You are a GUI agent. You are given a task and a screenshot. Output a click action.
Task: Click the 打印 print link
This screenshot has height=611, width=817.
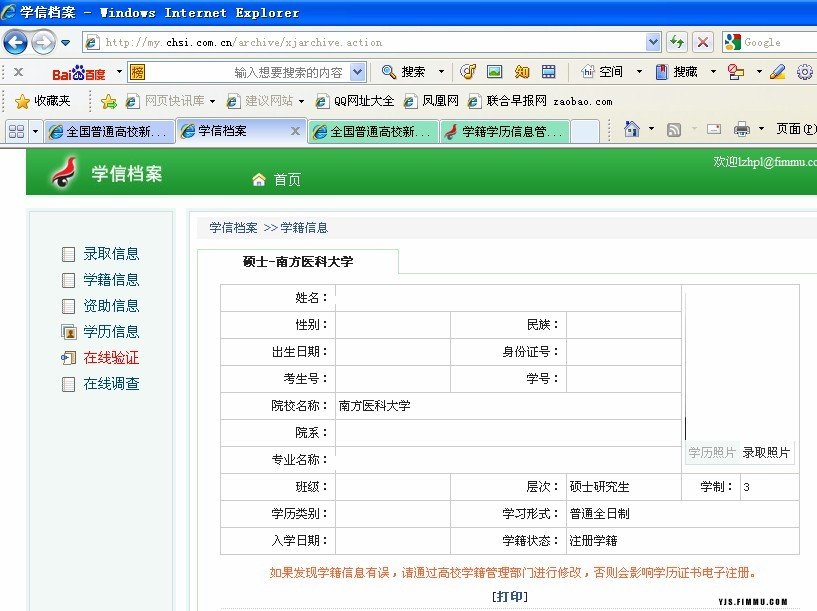510,597
